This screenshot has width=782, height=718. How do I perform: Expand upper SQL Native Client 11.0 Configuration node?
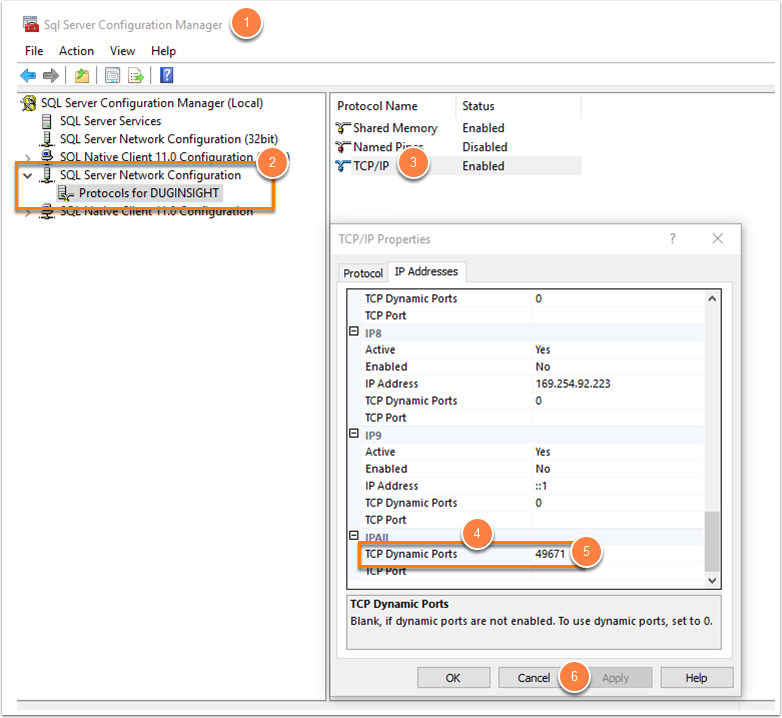coord(28,158)
